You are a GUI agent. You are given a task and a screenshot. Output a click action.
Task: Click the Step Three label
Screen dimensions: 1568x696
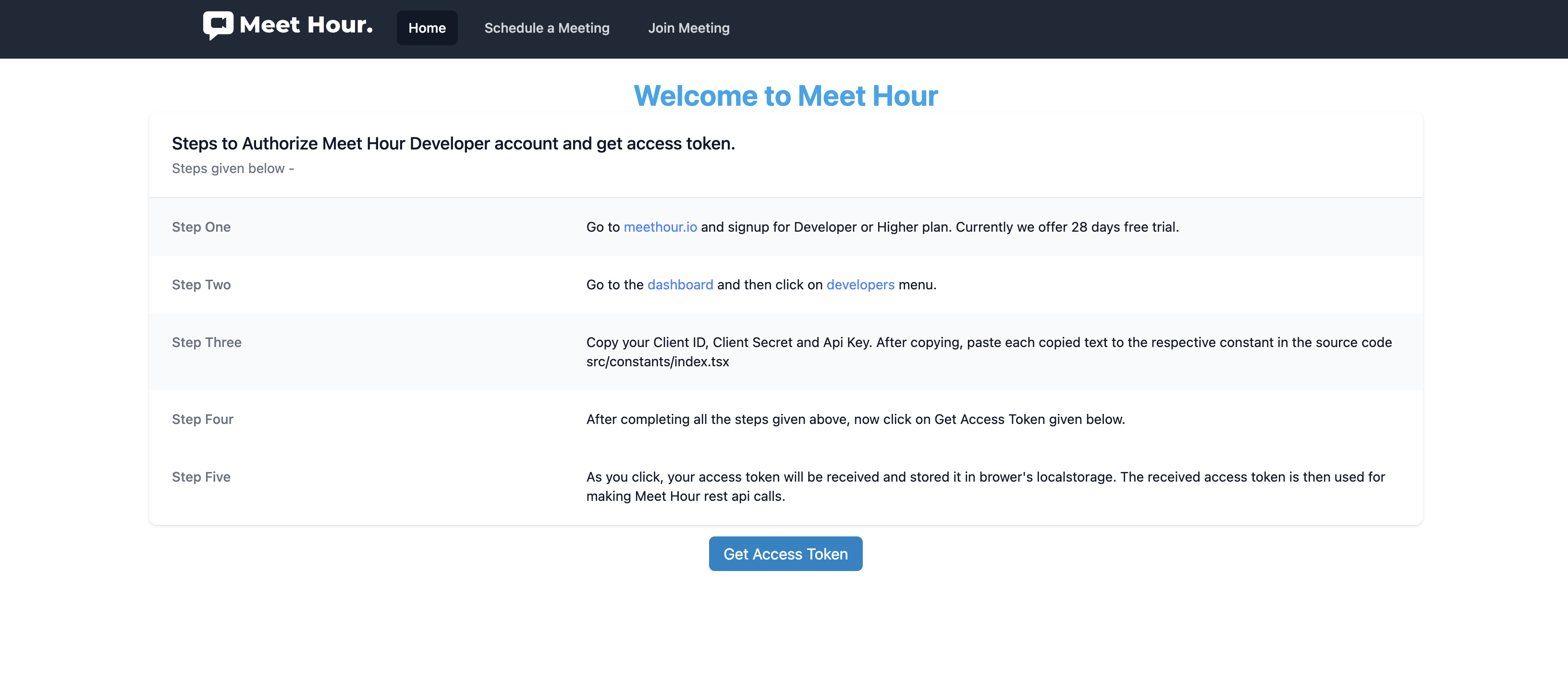[x=207, y=343]
